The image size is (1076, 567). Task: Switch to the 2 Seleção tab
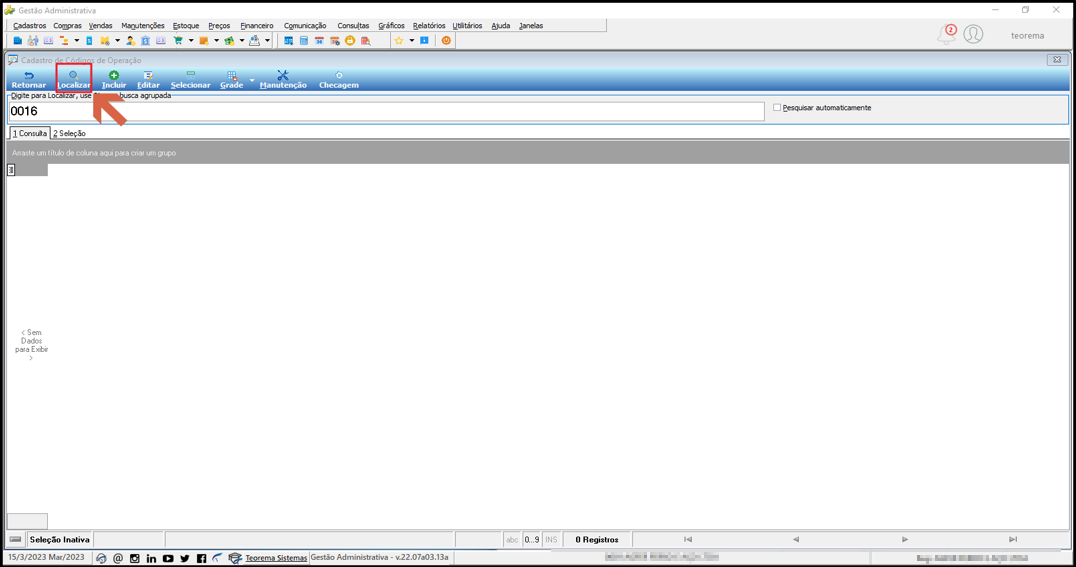click(69, 133)
